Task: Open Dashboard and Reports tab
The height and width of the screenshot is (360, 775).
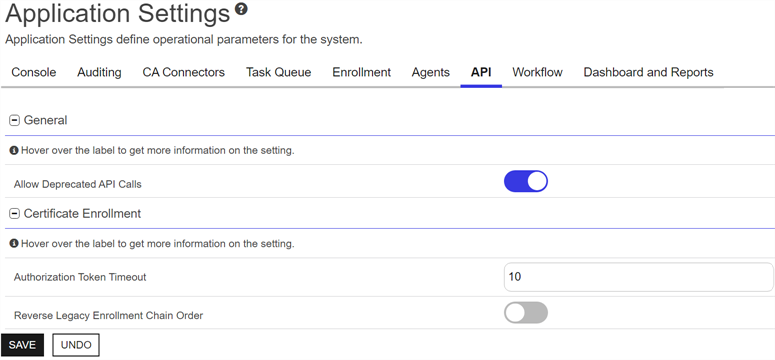Action: pos(648,72)
